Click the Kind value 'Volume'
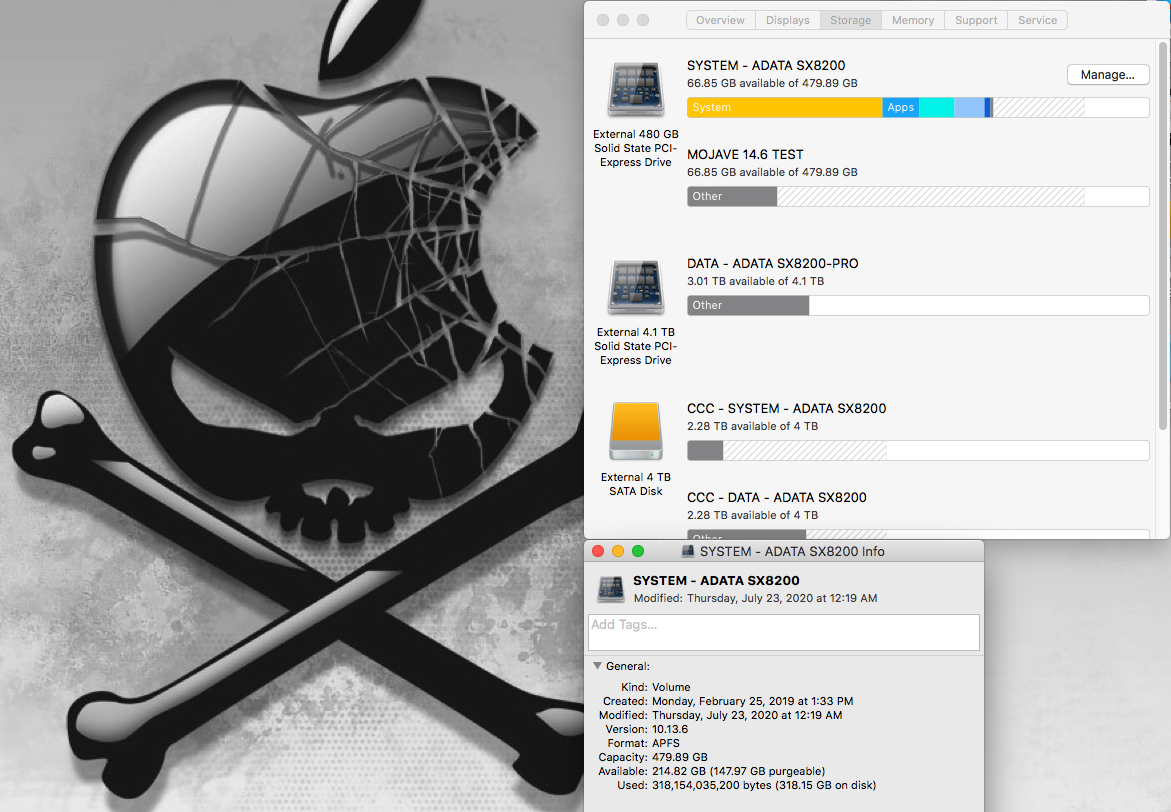Screen dimensions: 1171x812 click(671, 687)
